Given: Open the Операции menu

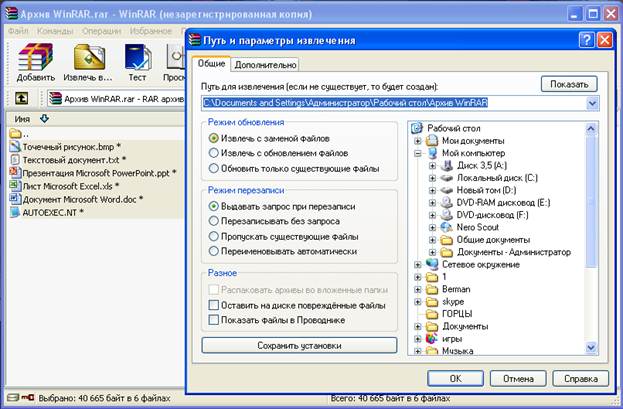Looking at the screenshot, I should coord(101,31).
